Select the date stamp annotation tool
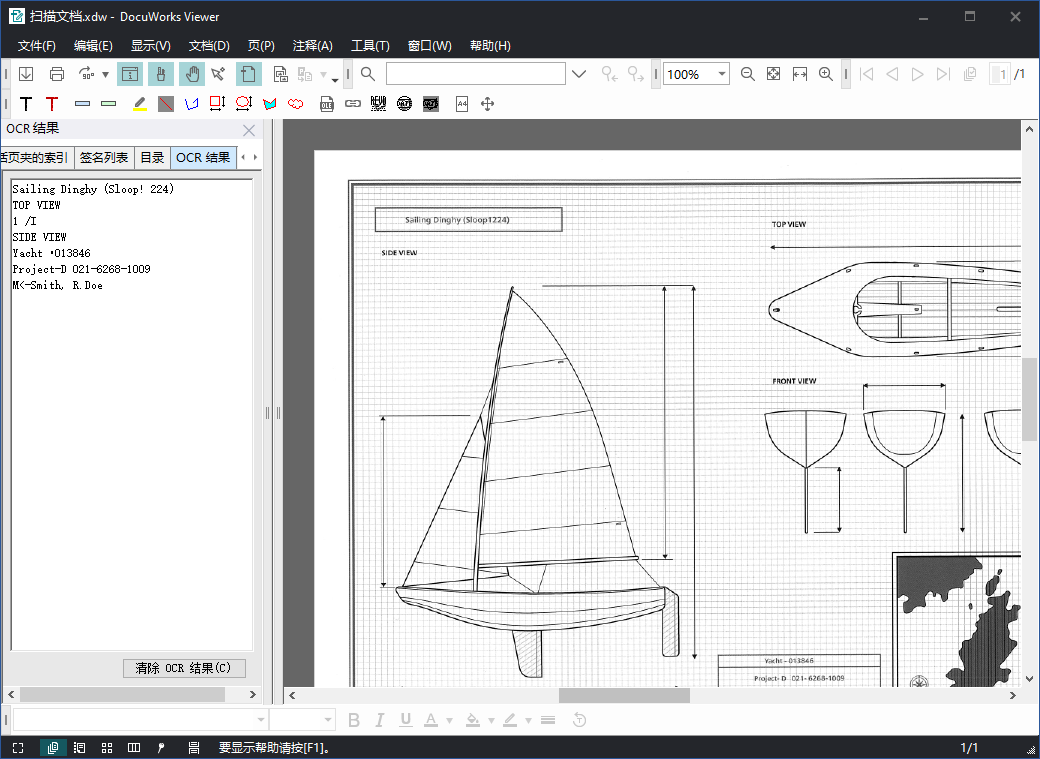The image size is (1040, 759). 404,104
